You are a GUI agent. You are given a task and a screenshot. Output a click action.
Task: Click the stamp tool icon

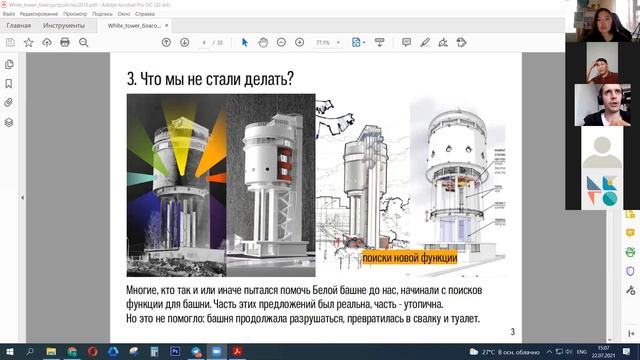462,42
